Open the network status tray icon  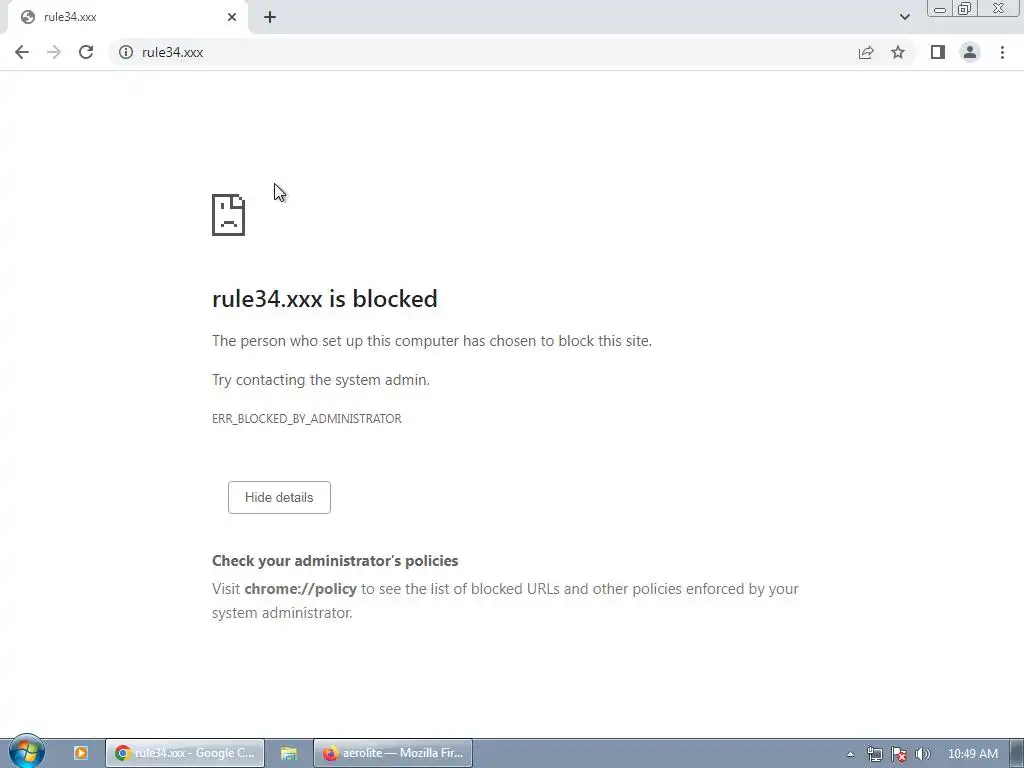(874, 754)
